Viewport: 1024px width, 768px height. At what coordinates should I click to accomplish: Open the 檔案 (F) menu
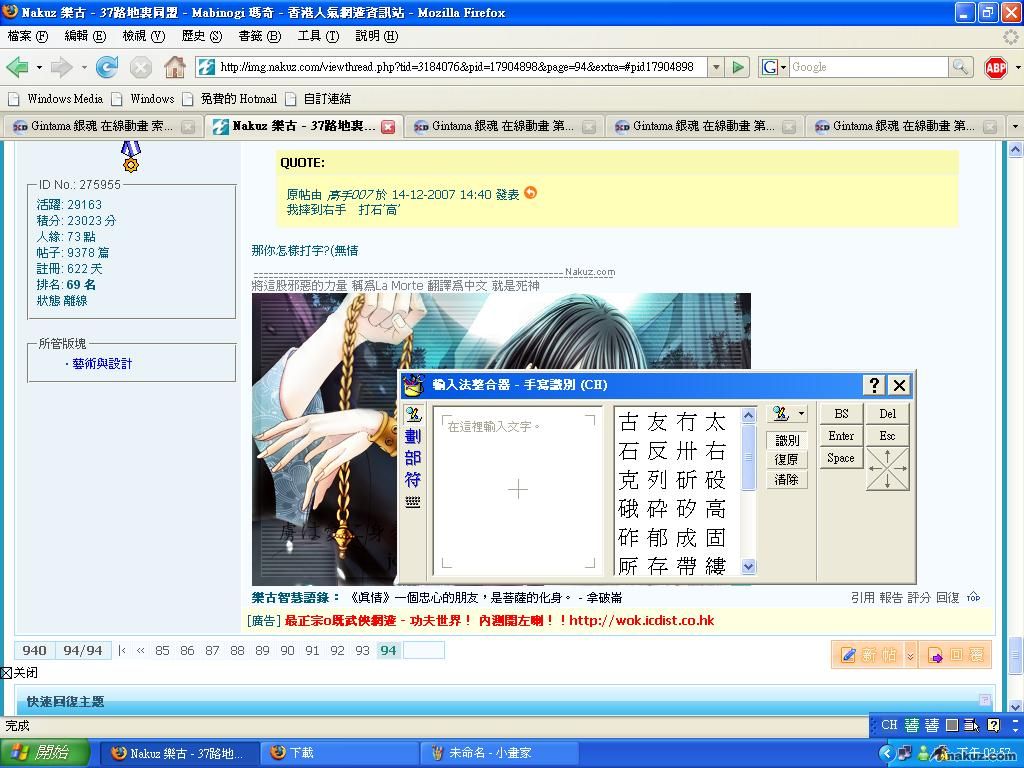click(x=27, y=36)
